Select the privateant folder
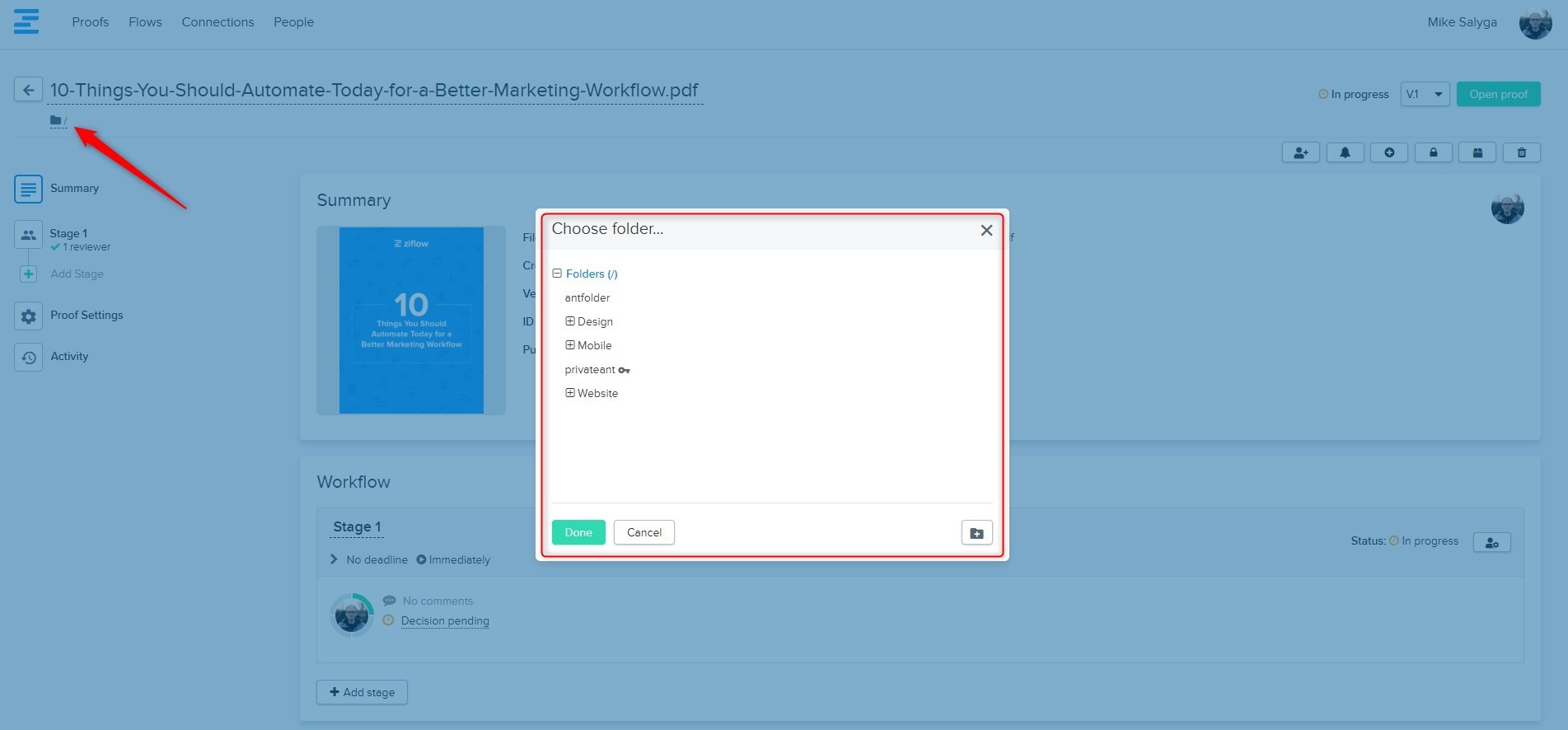The height and width of the screenshot is (730, 1568). (590, 369)
